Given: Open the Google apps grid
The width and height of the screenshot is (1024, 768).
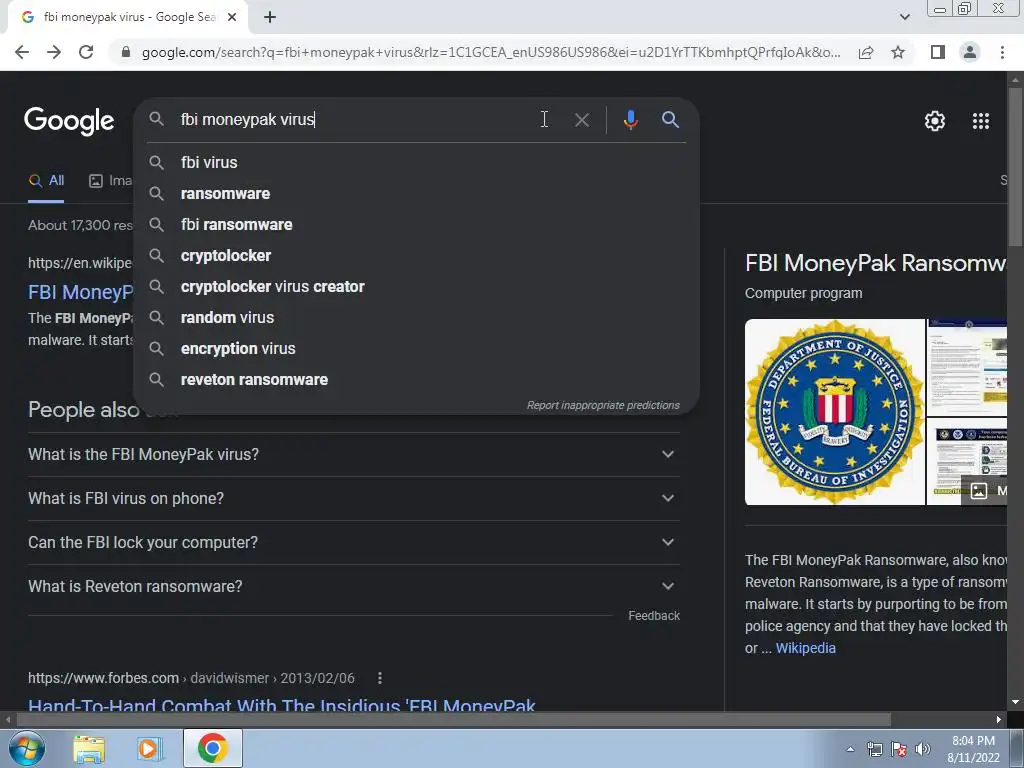Looking at the screenshot, I should 981,121.
